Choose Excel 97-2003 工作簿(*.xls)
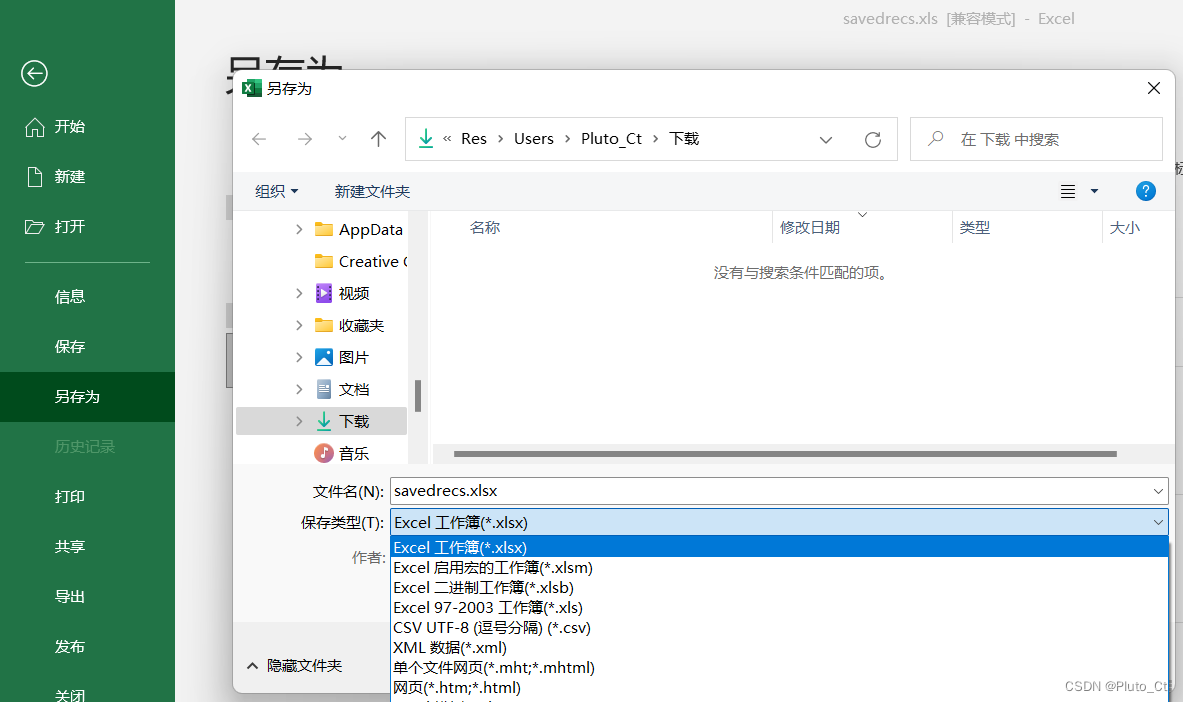Viewport: 1183px width, 702px height. click(779, 608)
